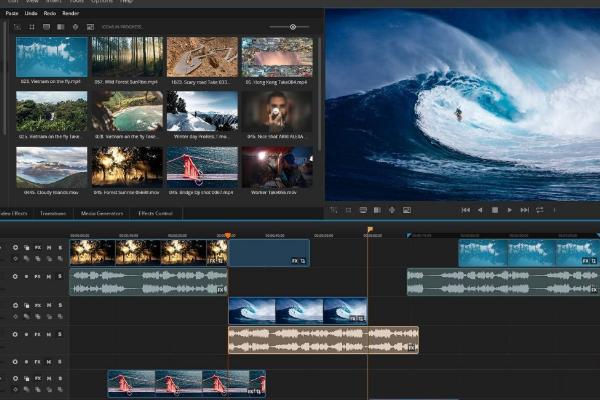Click the yellow flag marker above the timeline
The width and height of the screenshot is (600, 400).
[370, 229]
